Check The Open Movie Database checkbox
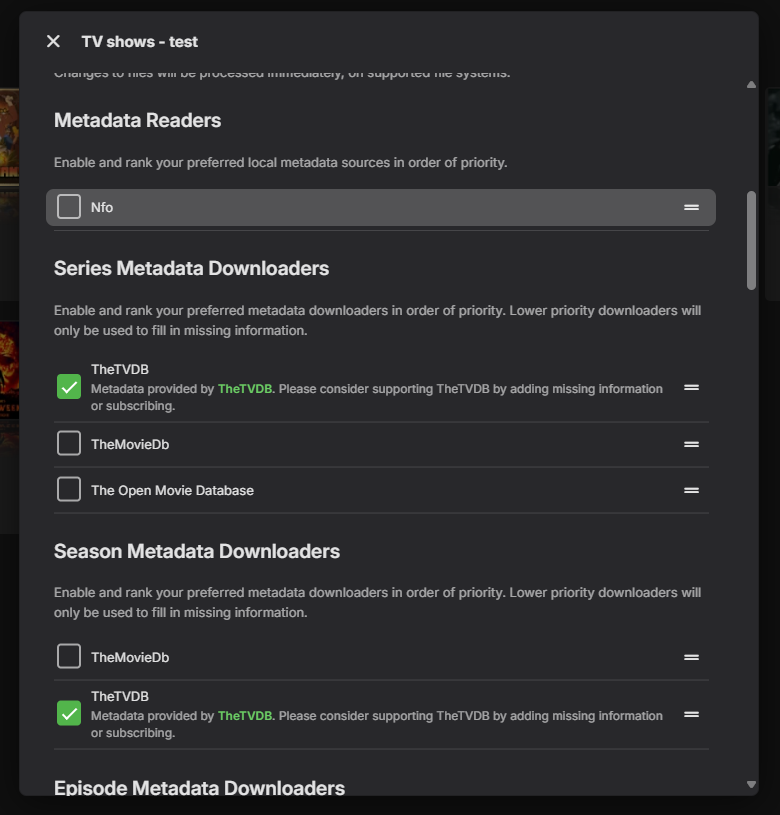 [69, 490]
